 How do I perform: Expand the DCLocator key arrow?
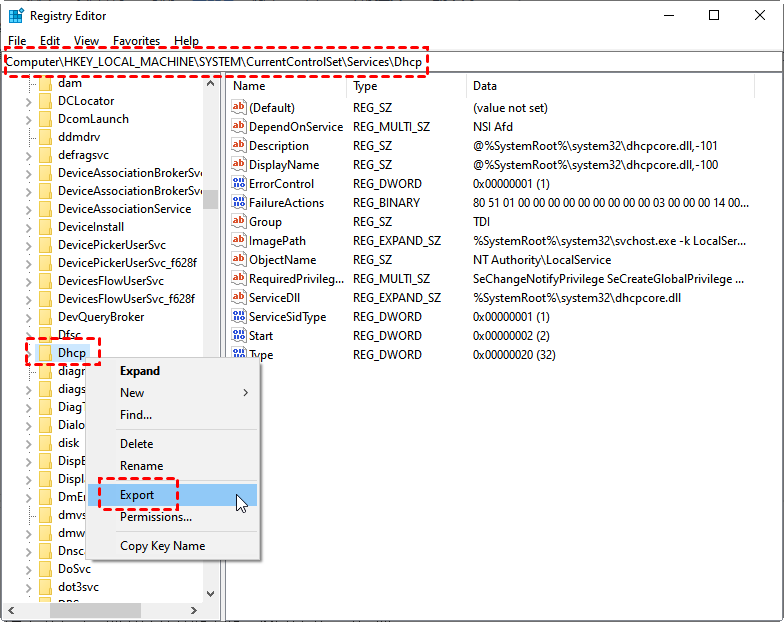point(28,101)
